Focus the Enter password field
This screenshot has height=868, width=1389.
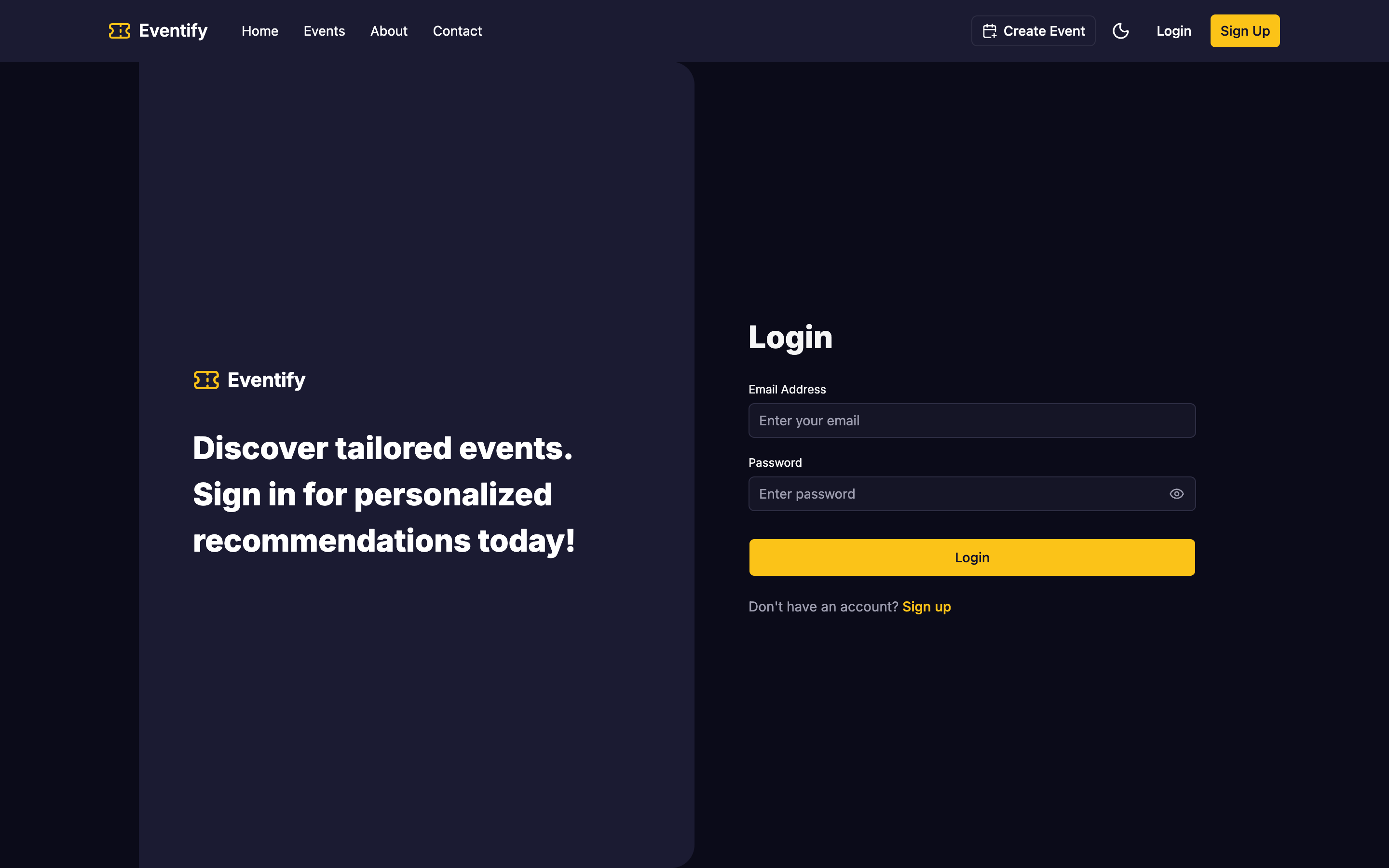pyautogui.click(x=972, y=494)
